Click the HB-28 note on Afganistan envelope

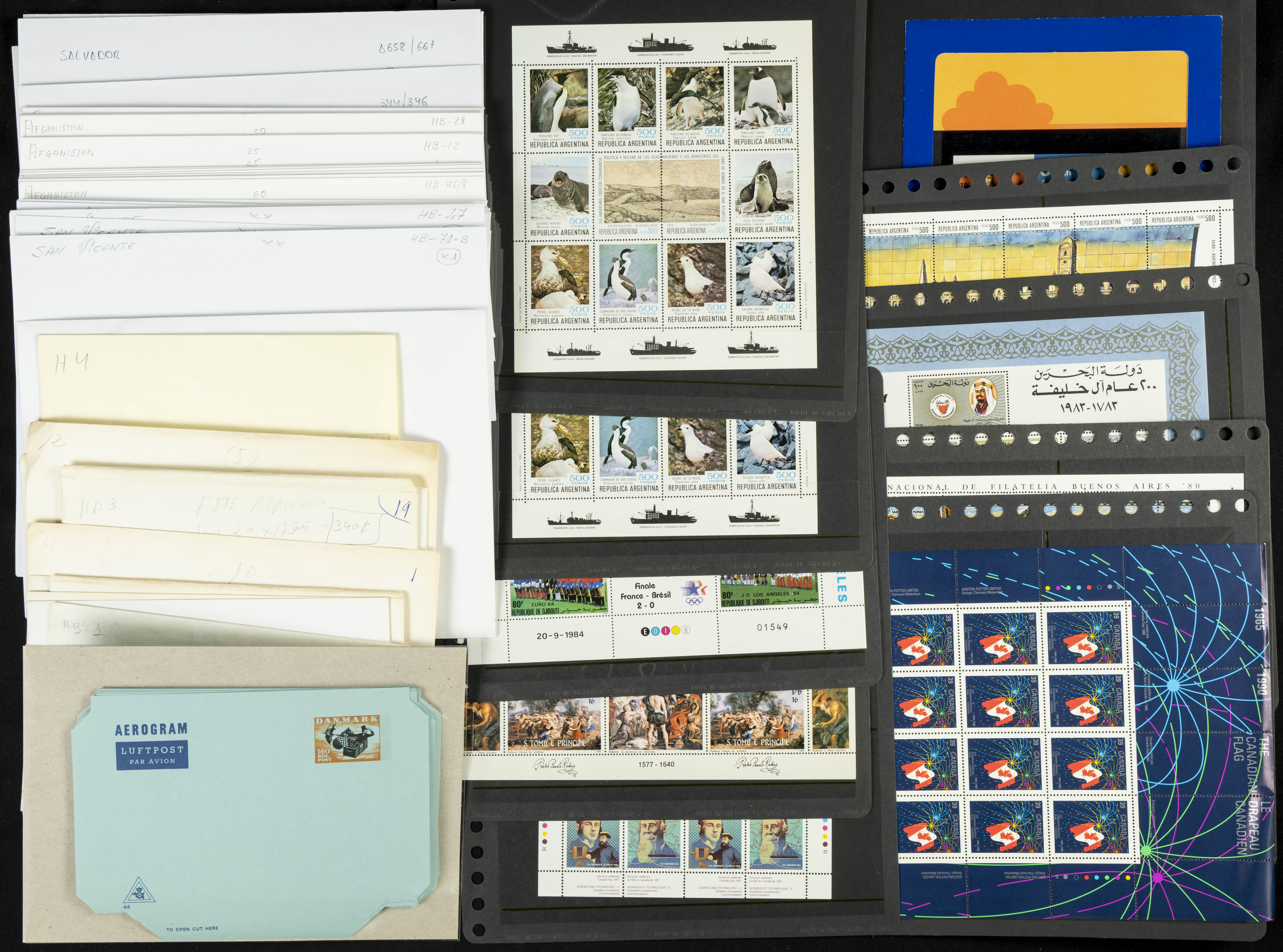(448, 122)
